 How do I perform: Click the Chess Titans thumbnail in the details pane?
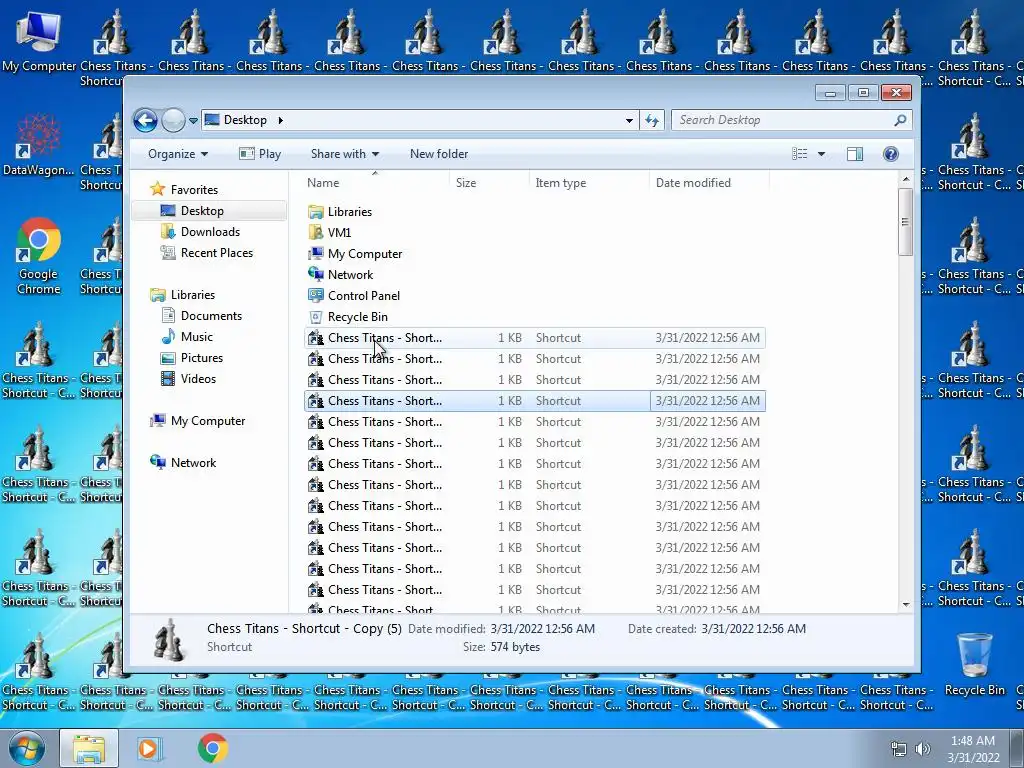[x=168, y=639]
